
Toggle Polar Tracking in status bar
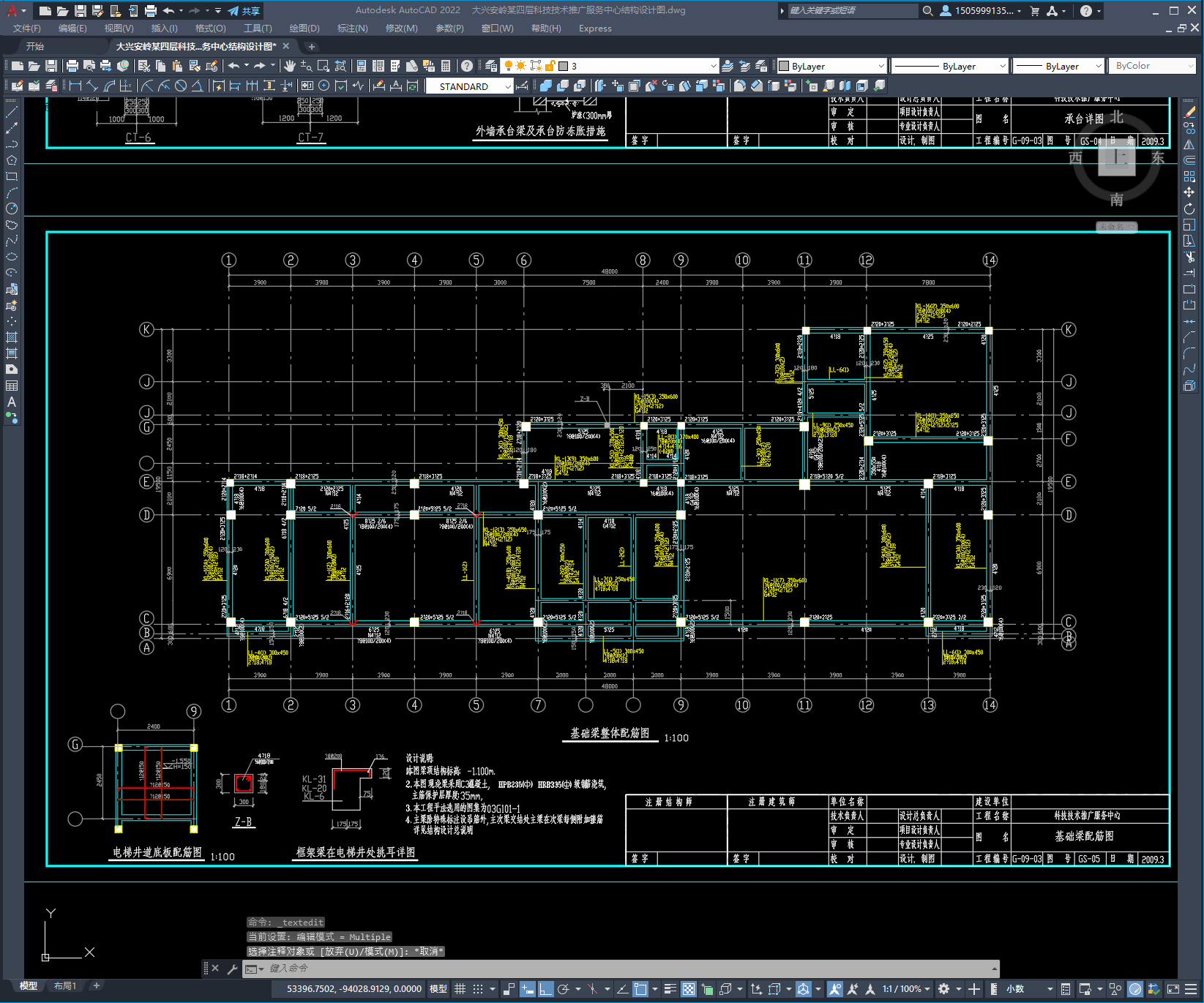coord(564,989)
